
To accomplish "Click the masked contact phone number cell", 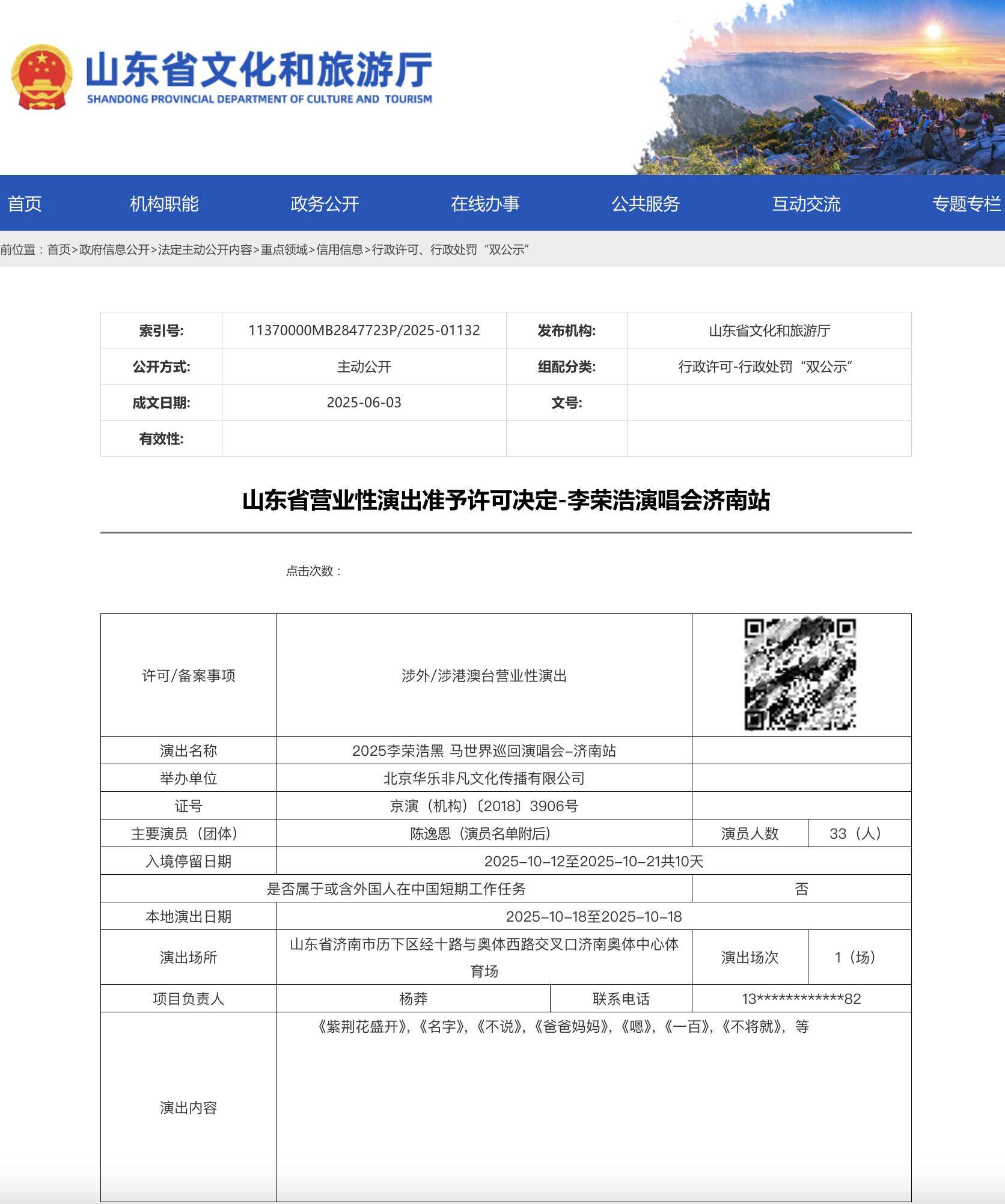I will point(801,997).
